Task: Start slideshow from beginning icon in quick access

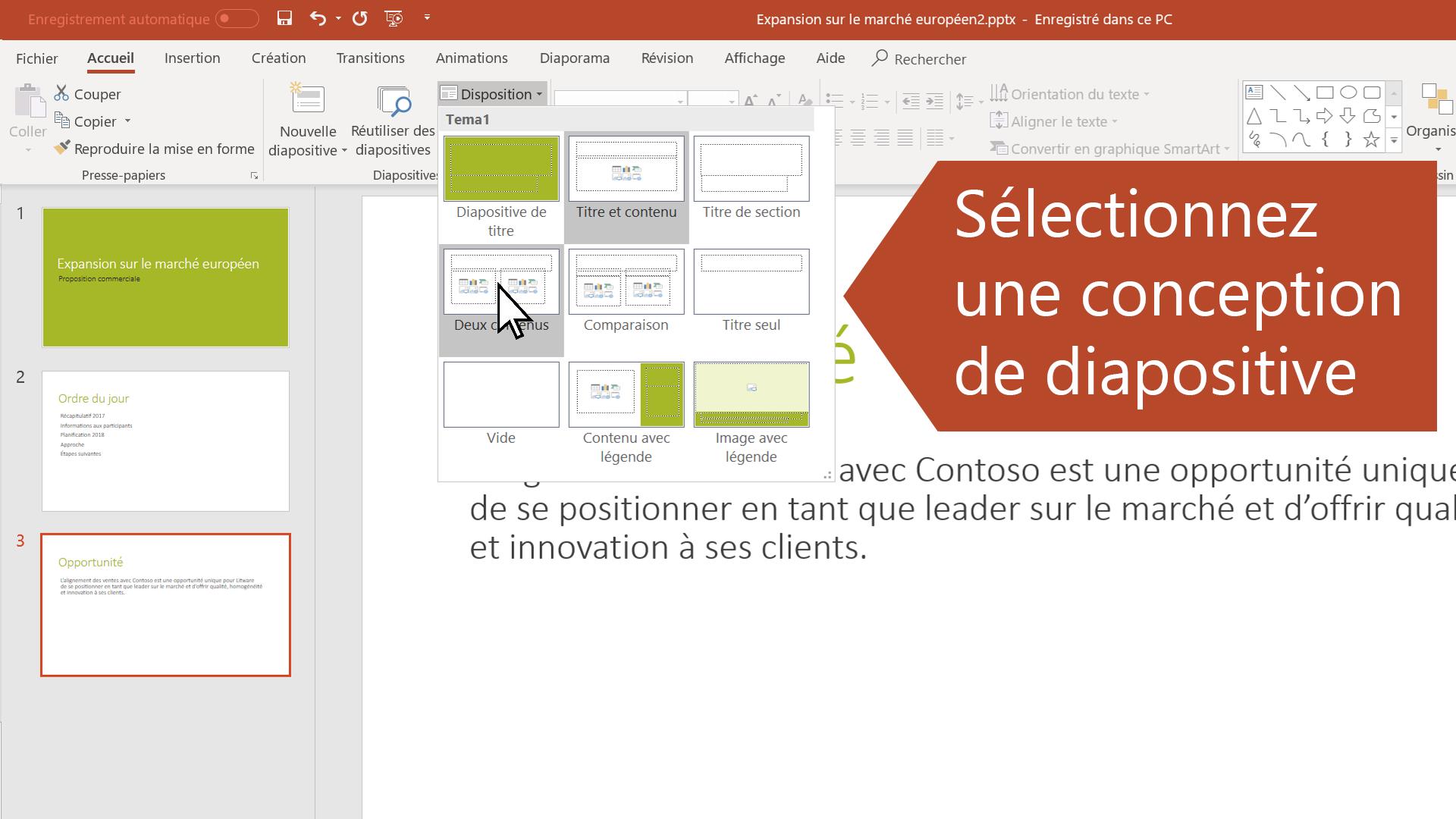Action: click(394, 18)
